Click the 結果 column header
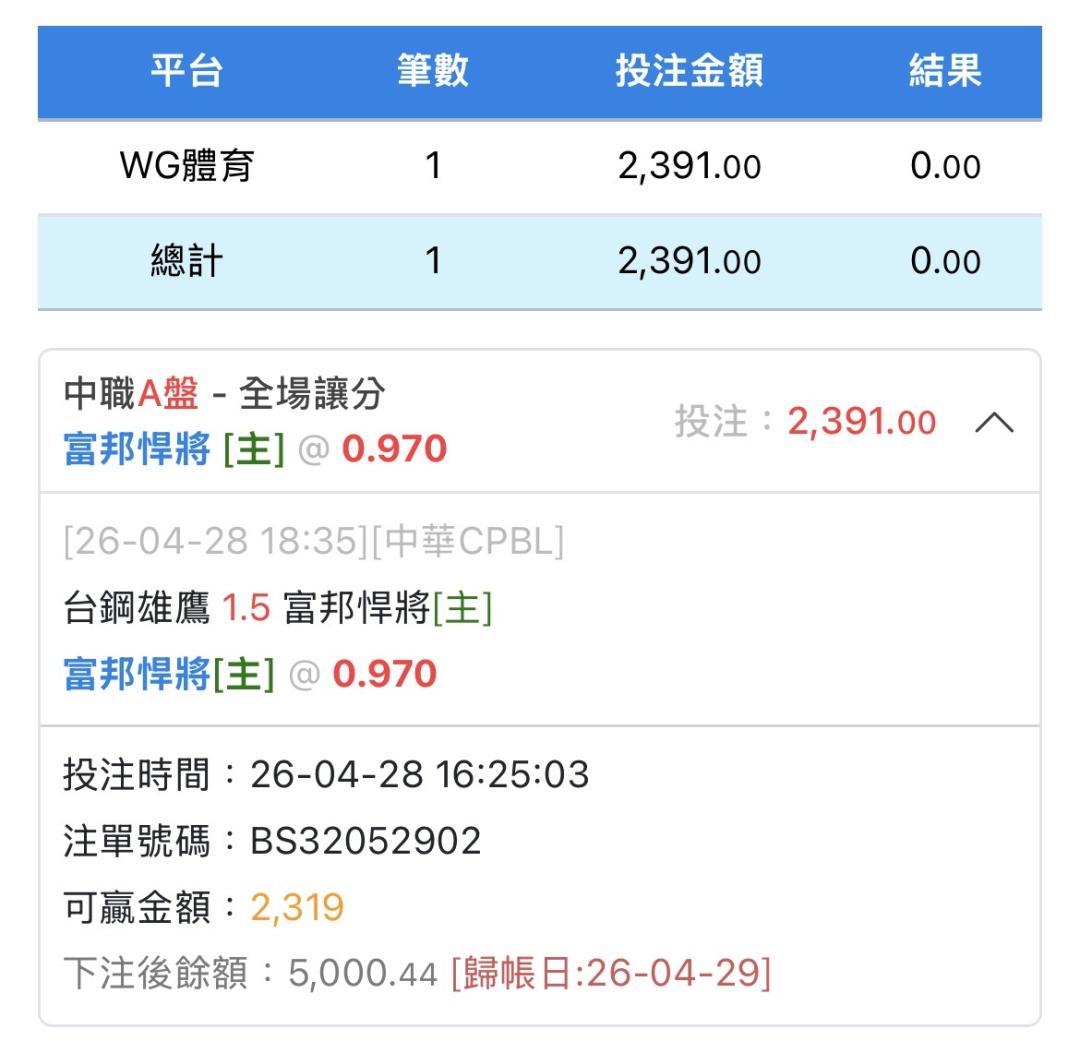 click(945, 72)
